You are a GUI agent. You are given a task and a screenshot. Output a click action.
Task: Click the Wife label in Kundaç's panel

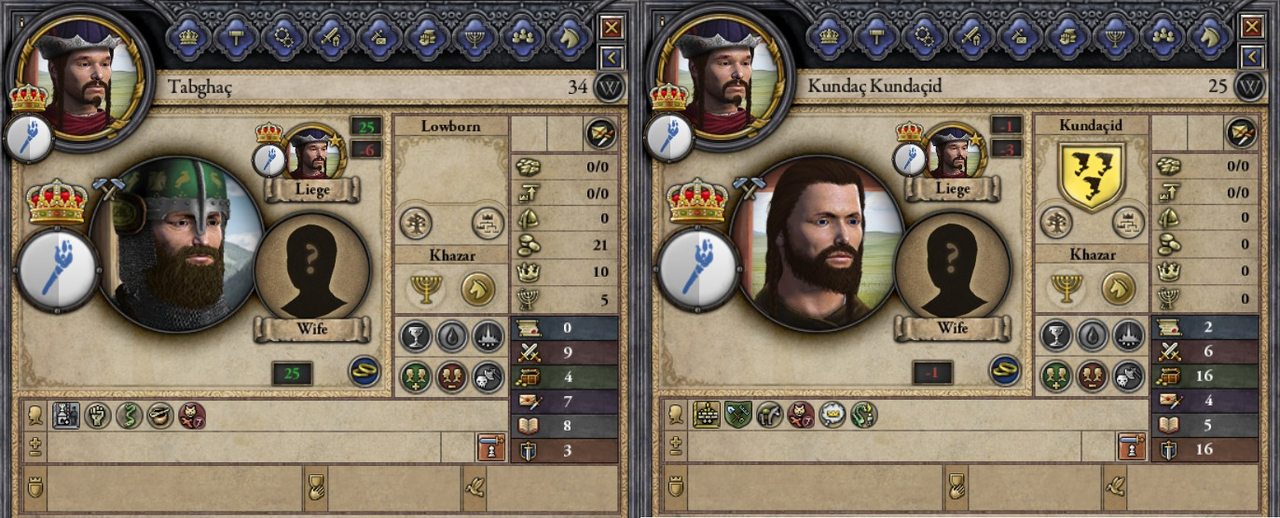952,329
